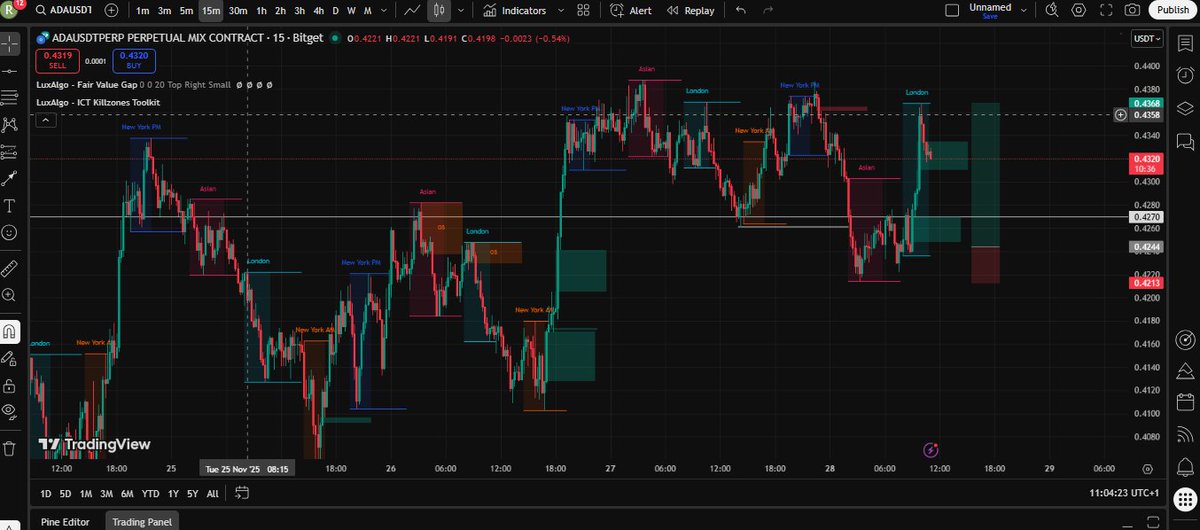Toggle lock all drawing tools
This screenshot has width=1200, height=530.
click(10, 385)
